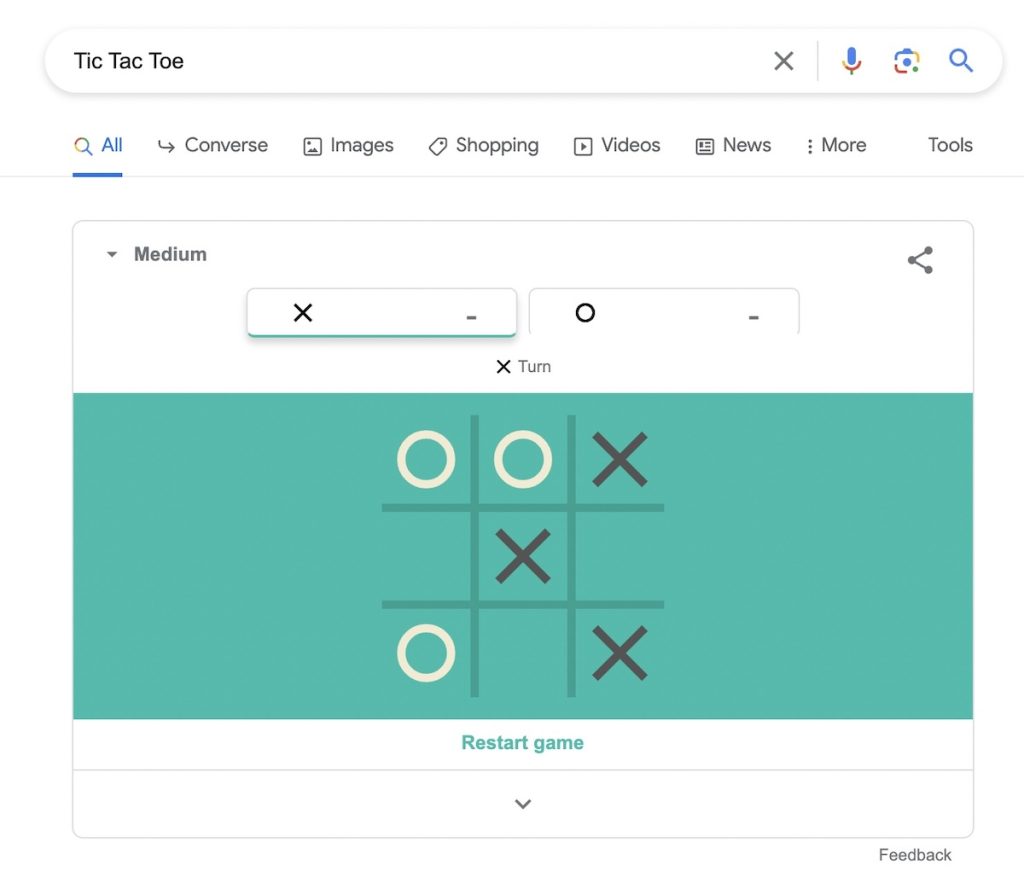Image resolution: width=1024 pixels, height=871 pixels.
Task: Click the X Turn indicator icon
Action: click(503, 366)
